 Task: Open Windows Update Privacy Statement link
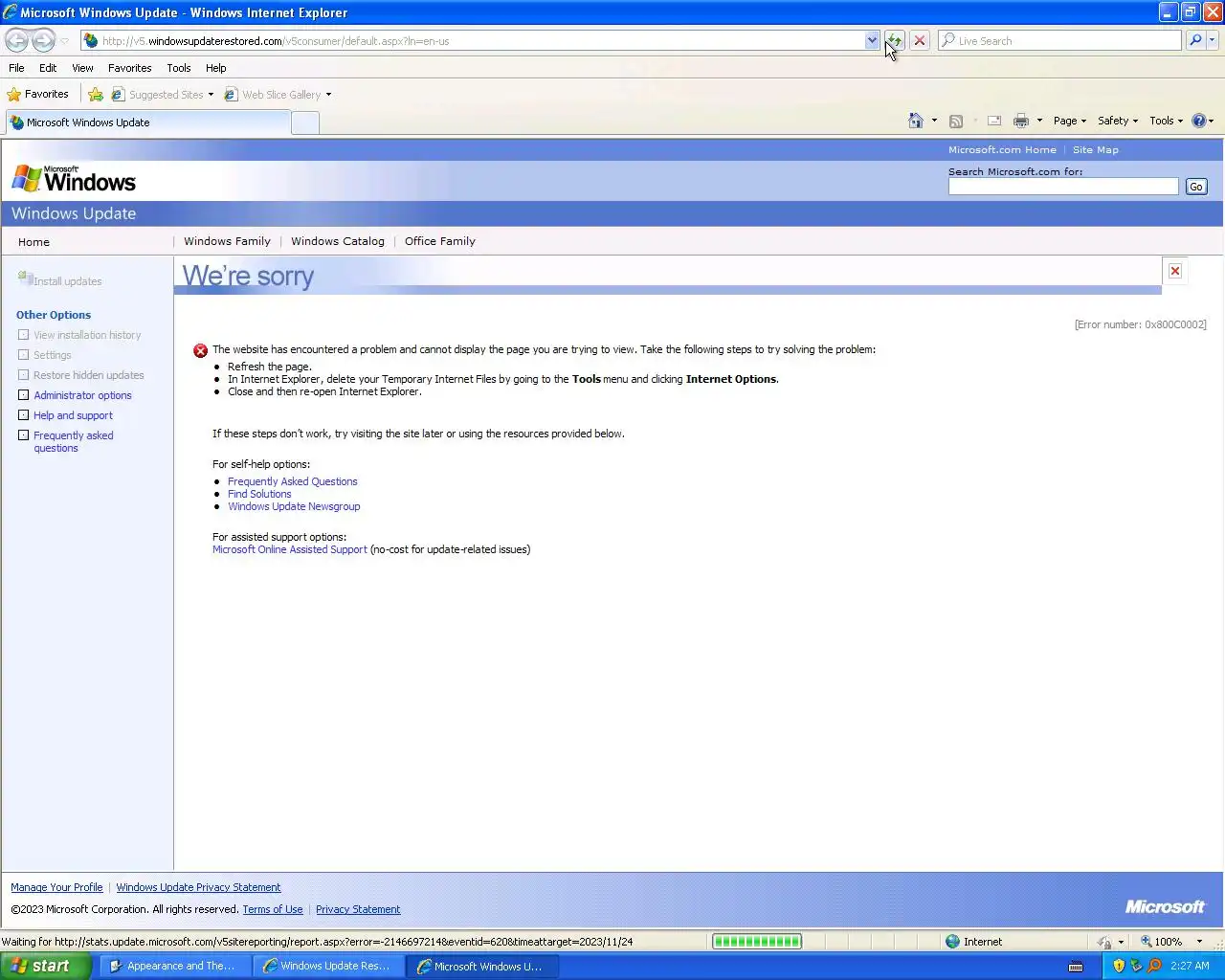(198, 887)
